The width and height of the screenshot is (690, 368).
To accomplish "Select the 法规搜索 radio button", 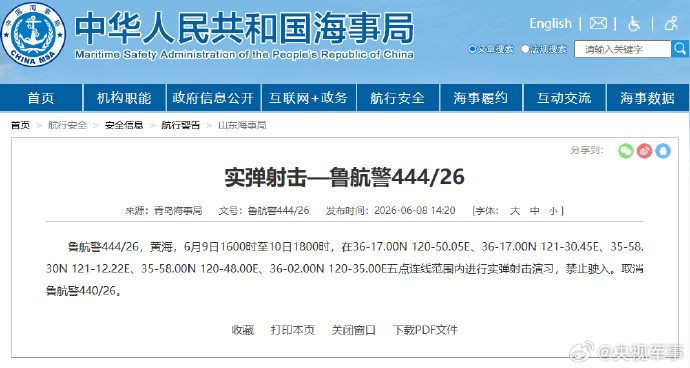I will point(525,49).
